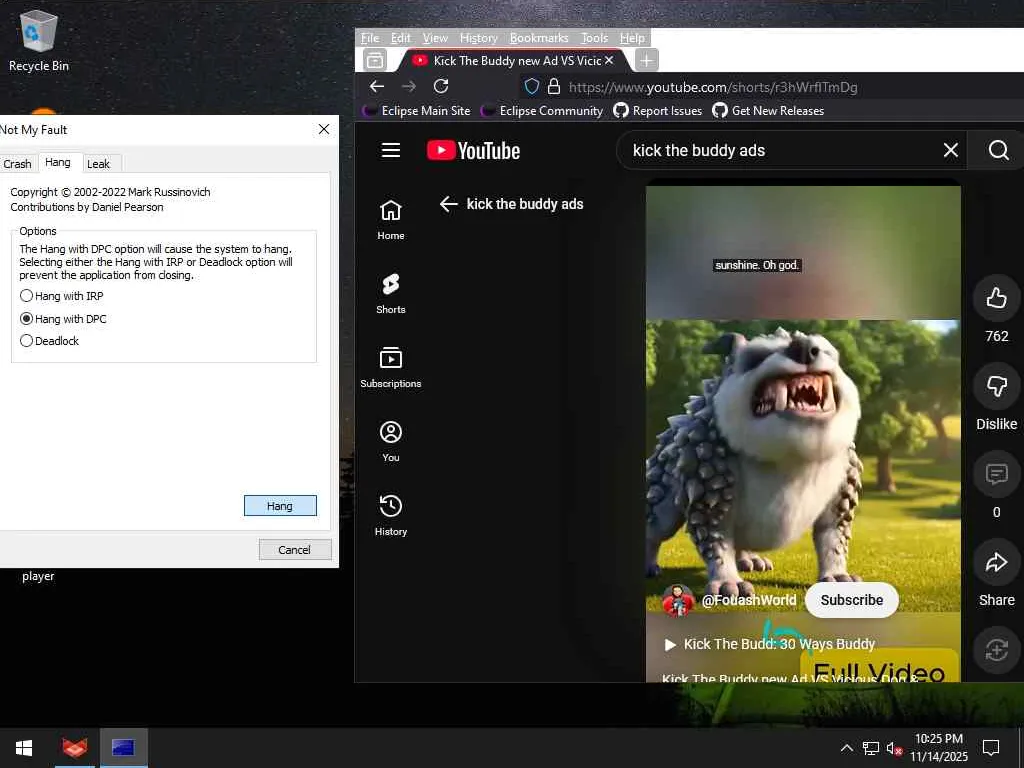
Task: Dislike the short video
Action: (997, 386)
